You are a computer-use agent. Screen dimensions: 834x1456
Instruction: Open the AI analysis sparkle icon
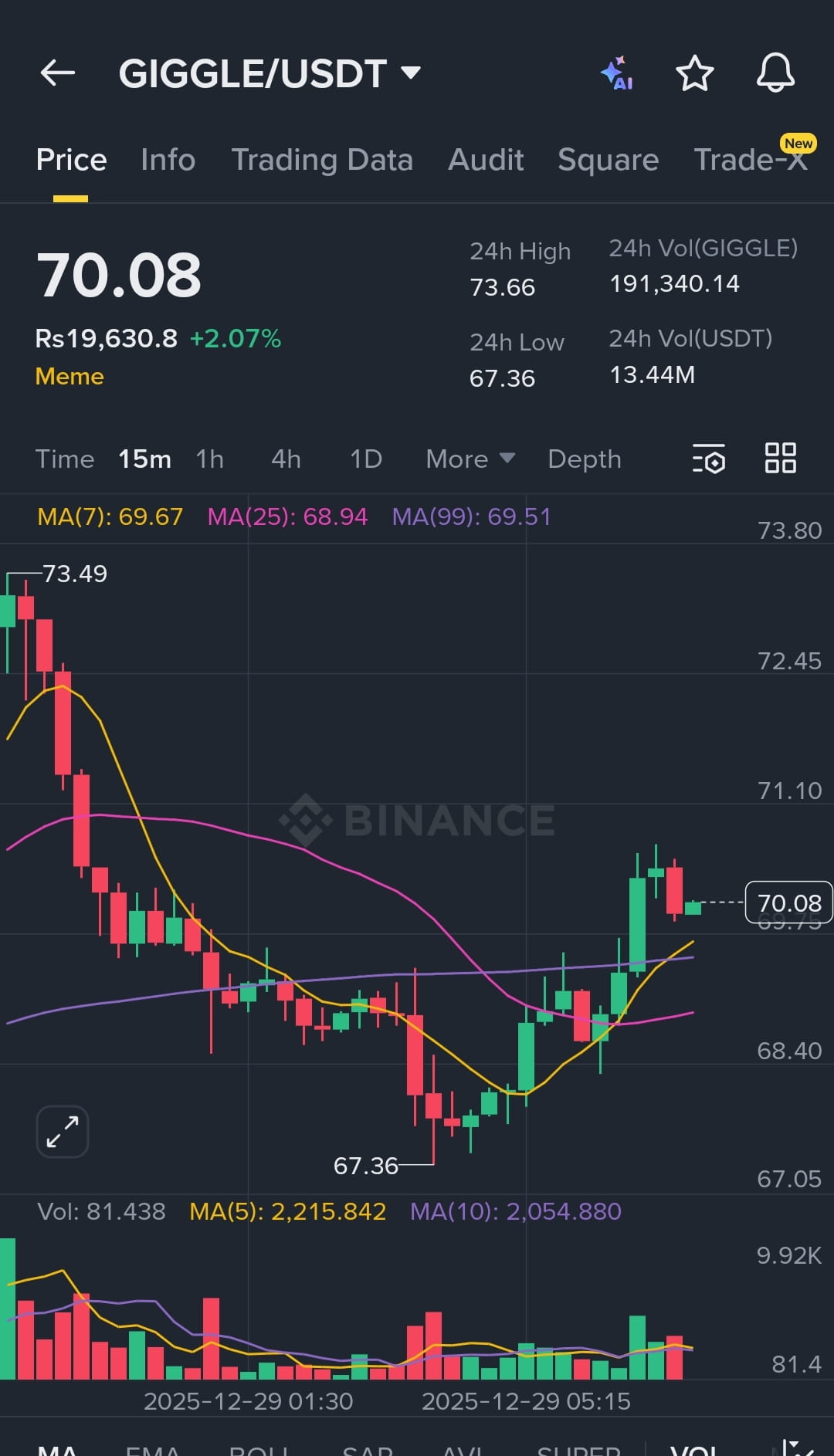coord(617,73)
